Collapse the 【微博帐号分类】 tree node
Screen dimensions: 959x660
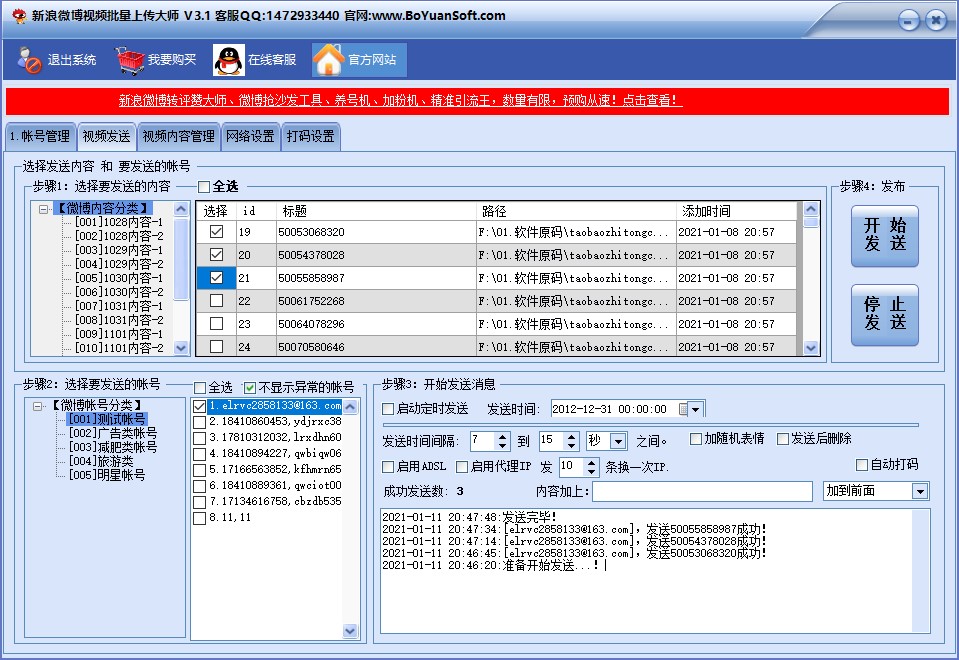tap(38, 406)
